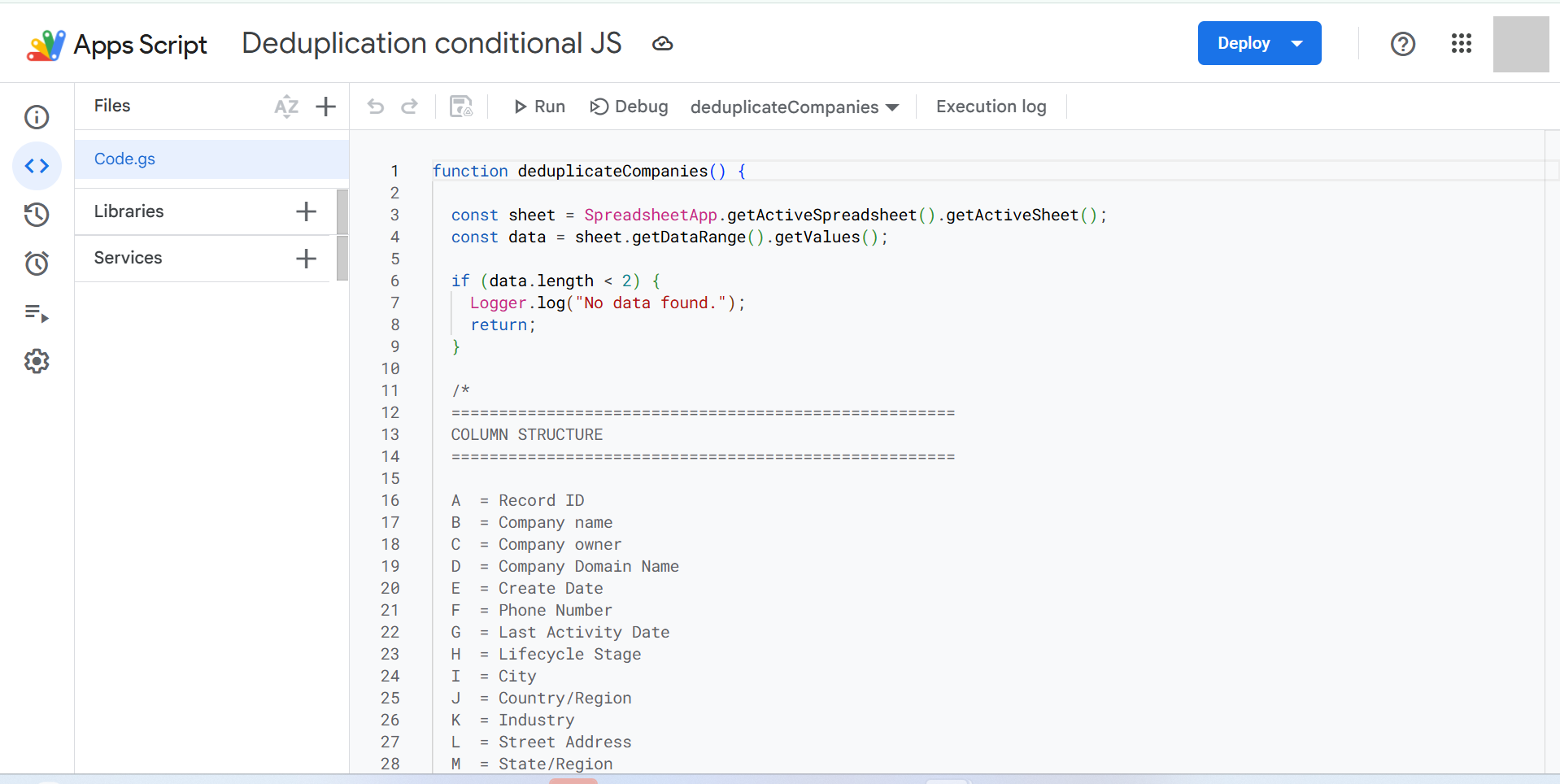The width and height of the screenshot is (1560, 784).
Task: Select the Code.gs file
Action: click(211, 159)
